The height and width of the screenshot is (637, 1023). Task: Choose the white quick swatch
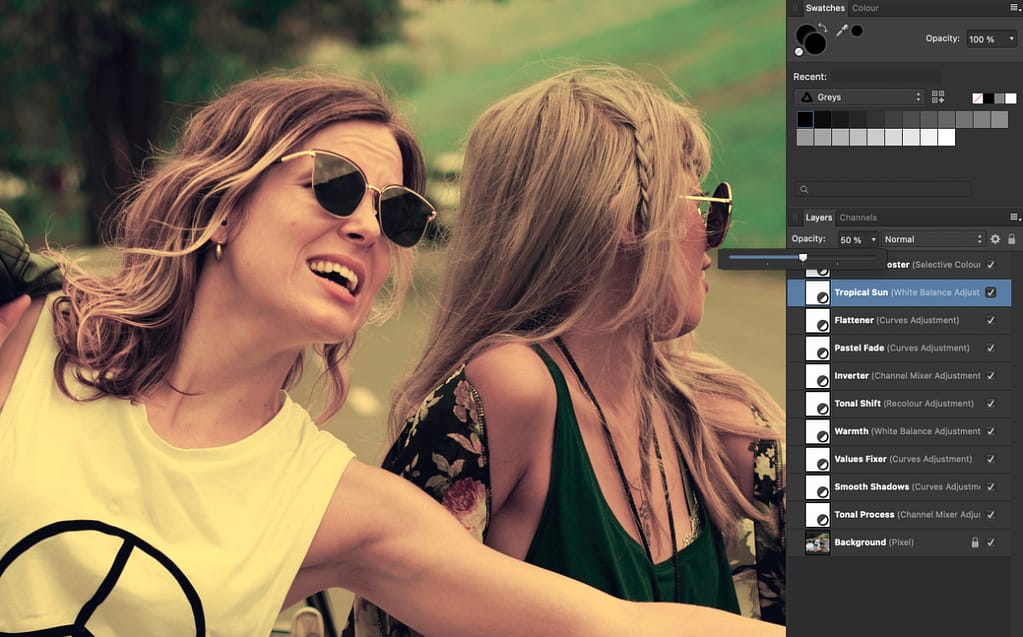click(x=1011, y=99)
